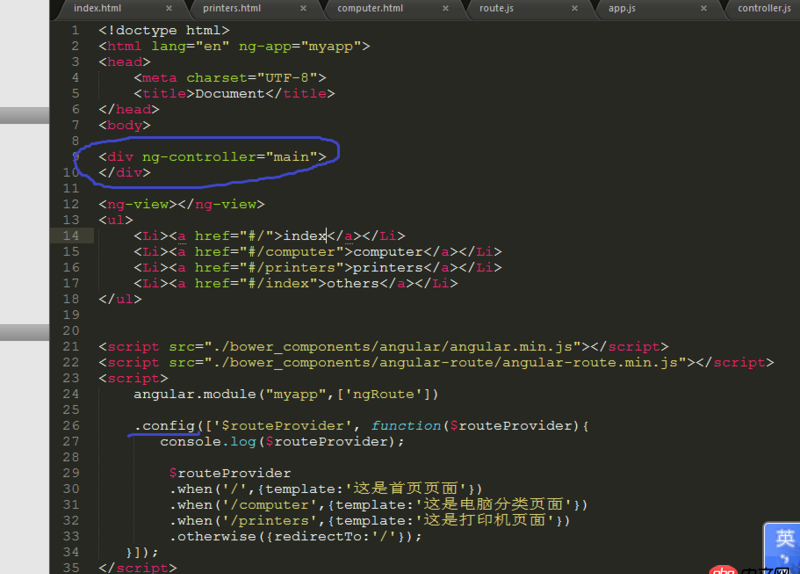
Task: Click the href="#/printers" list item line
Action: [x=317, y=267]
